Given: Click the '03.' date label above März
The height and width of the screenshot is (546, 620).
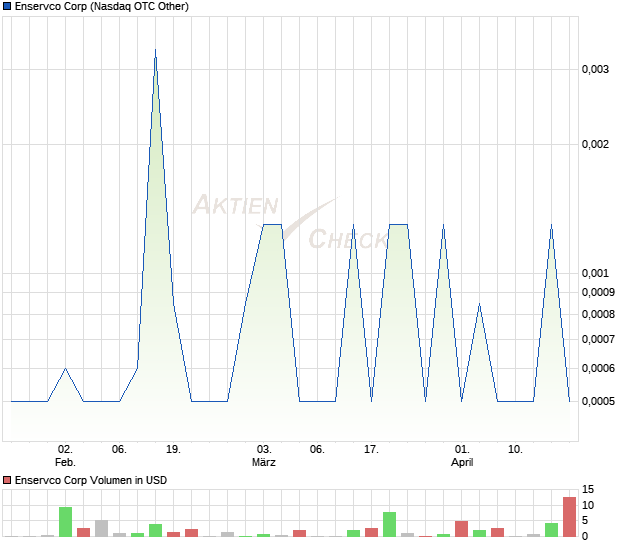Looking at the screenshot, I should tap(264, 450).
